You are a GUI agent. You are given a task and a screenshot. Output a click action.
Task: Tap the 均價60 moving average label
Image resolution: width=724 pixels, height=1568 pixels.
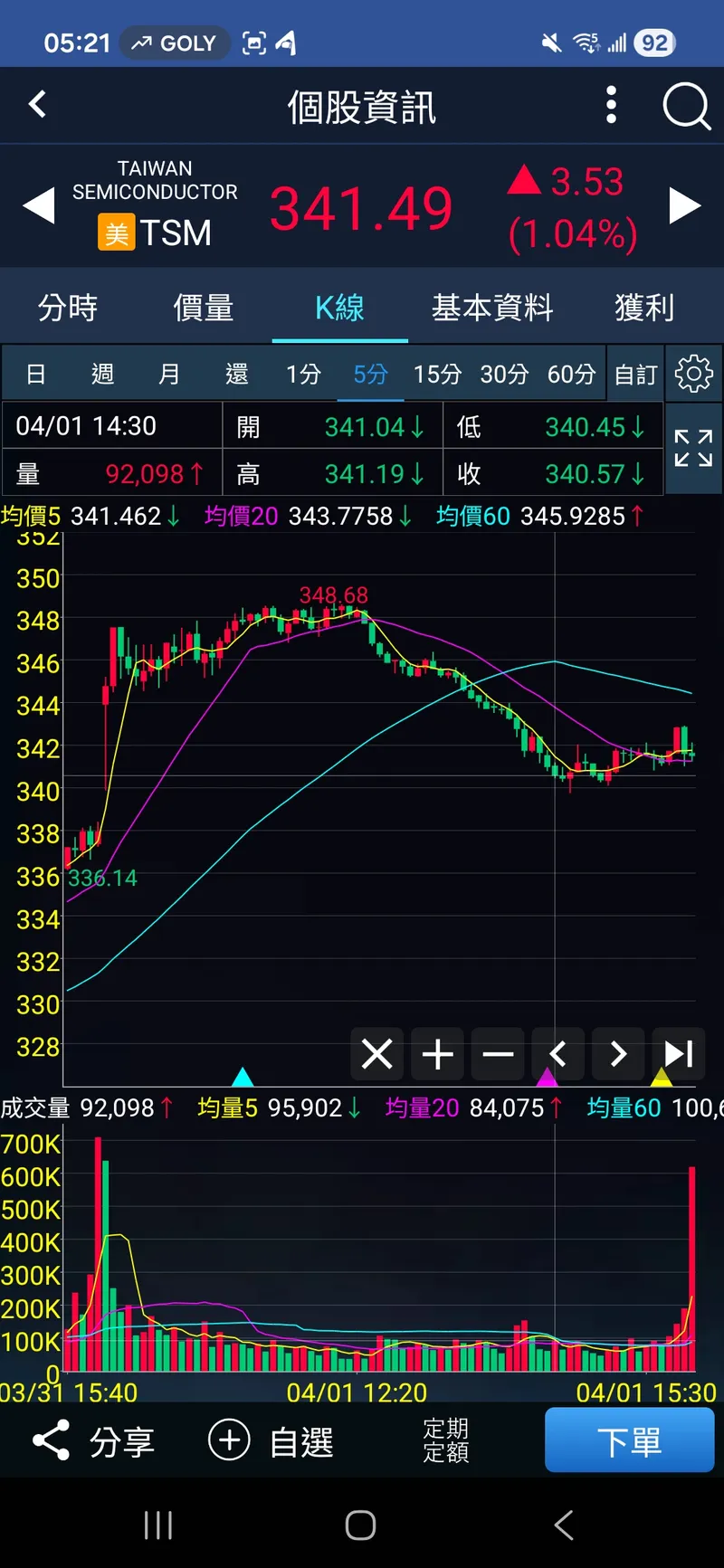(x=473, y=516)
